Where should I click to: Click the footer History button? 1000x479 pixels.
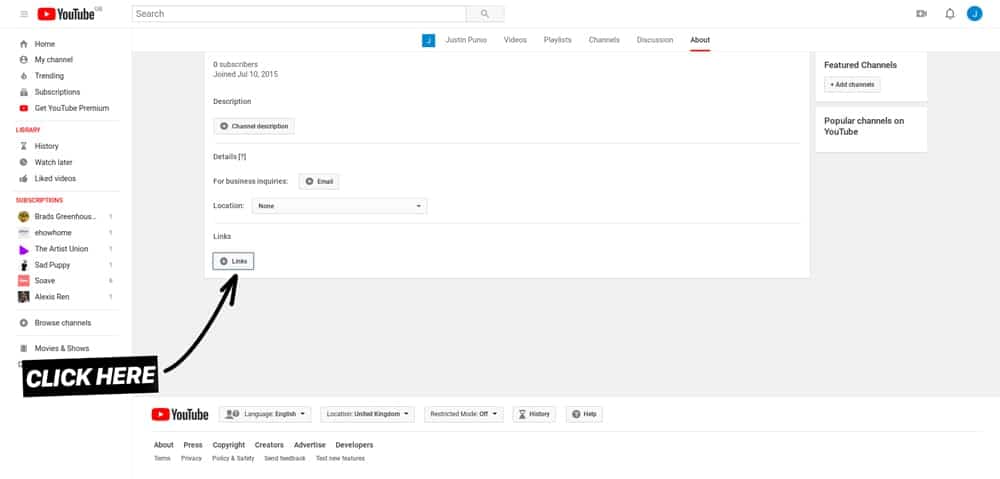pos(534,414)
